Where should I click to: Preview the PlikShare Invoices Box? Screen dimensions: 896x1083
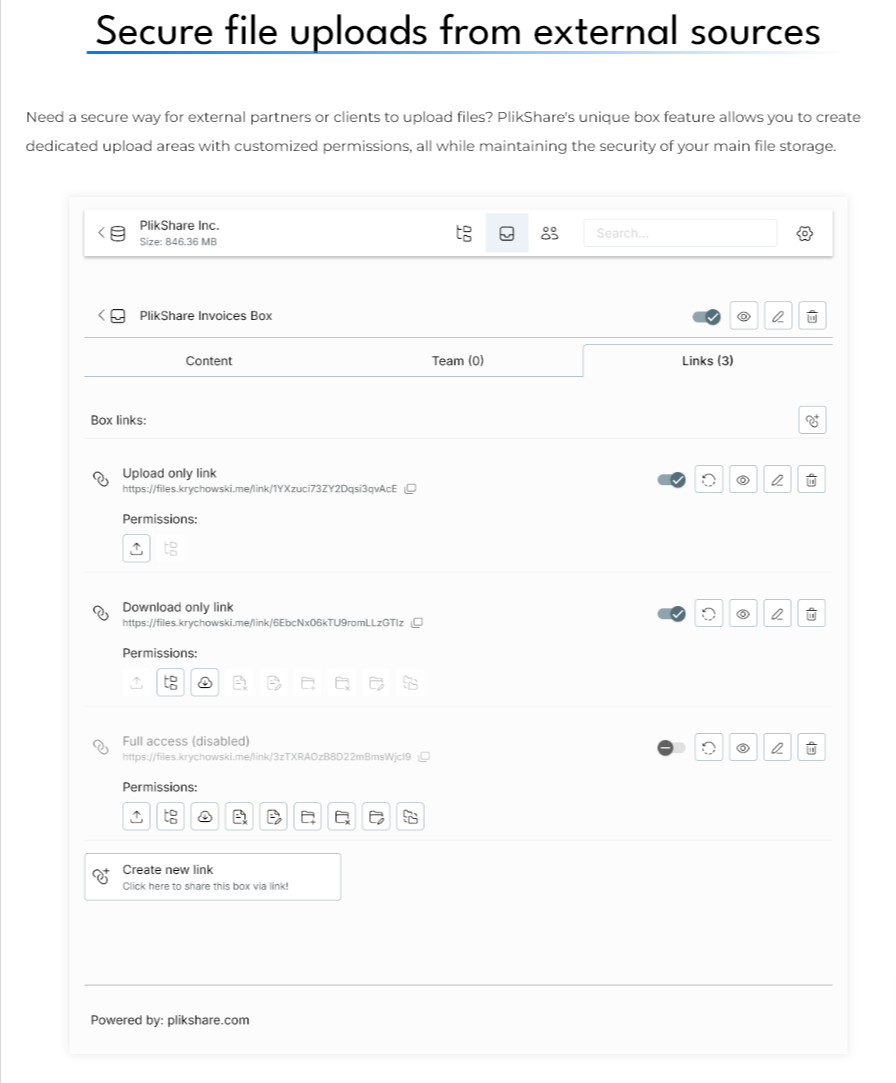(744, 316)
